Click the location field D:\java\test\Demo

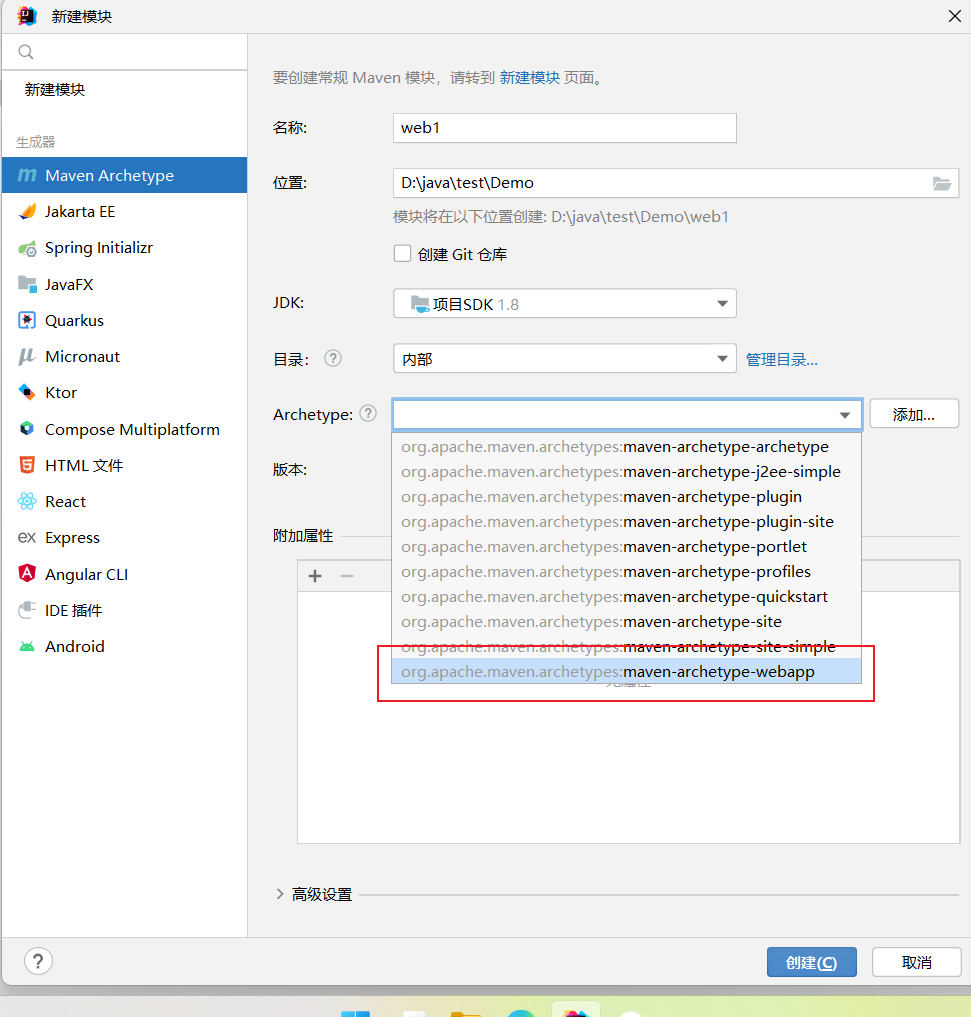coord(676,183)
